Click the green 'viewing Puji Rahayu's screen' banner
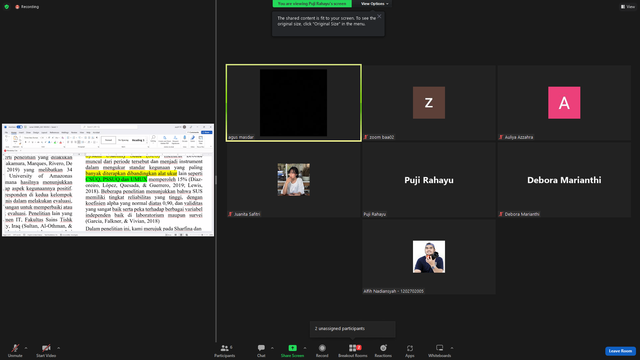 (x=312, y=4)
